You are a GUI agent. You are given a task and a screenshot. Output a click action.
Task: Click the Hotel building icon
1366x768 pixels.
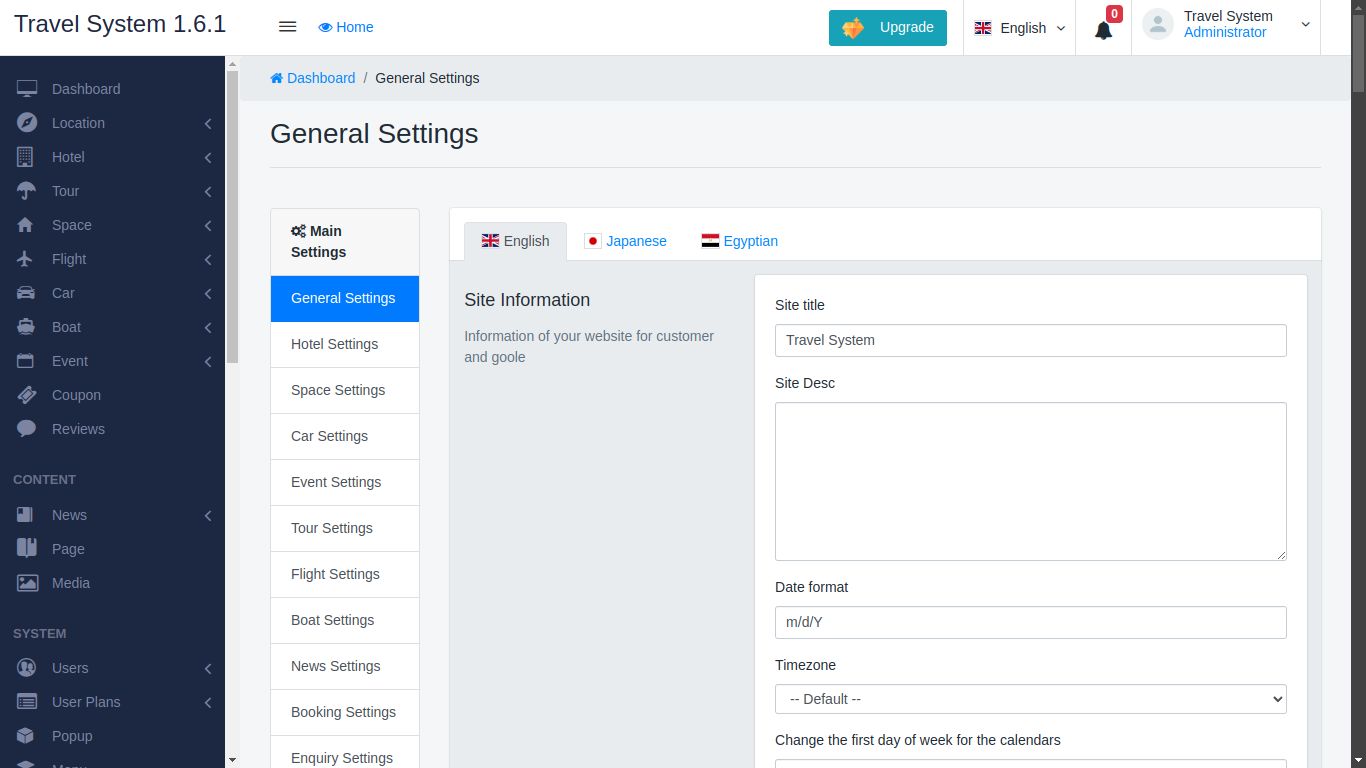27,157
